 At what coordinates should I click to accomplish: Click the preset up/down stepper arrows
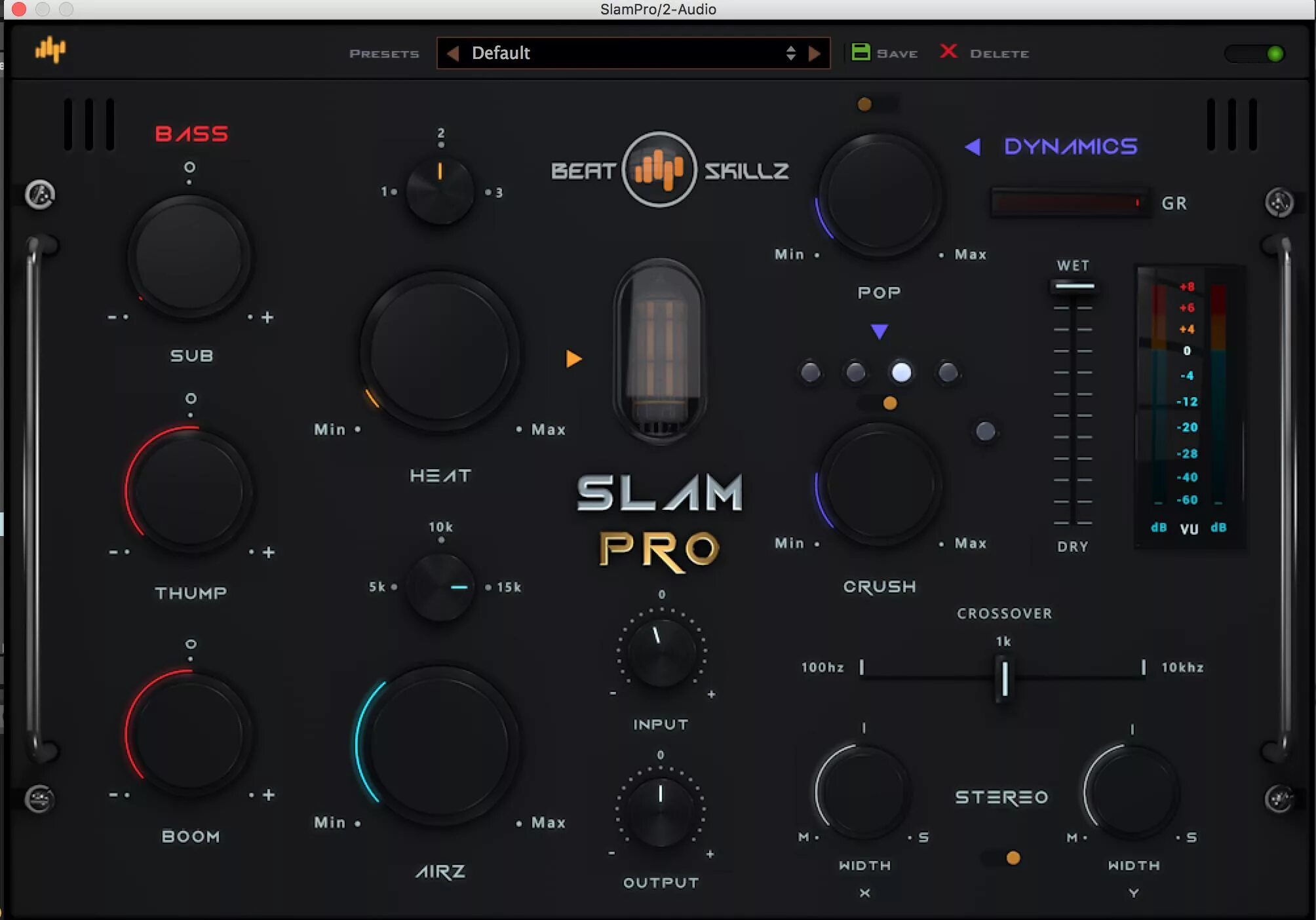(x=791, y=53)
